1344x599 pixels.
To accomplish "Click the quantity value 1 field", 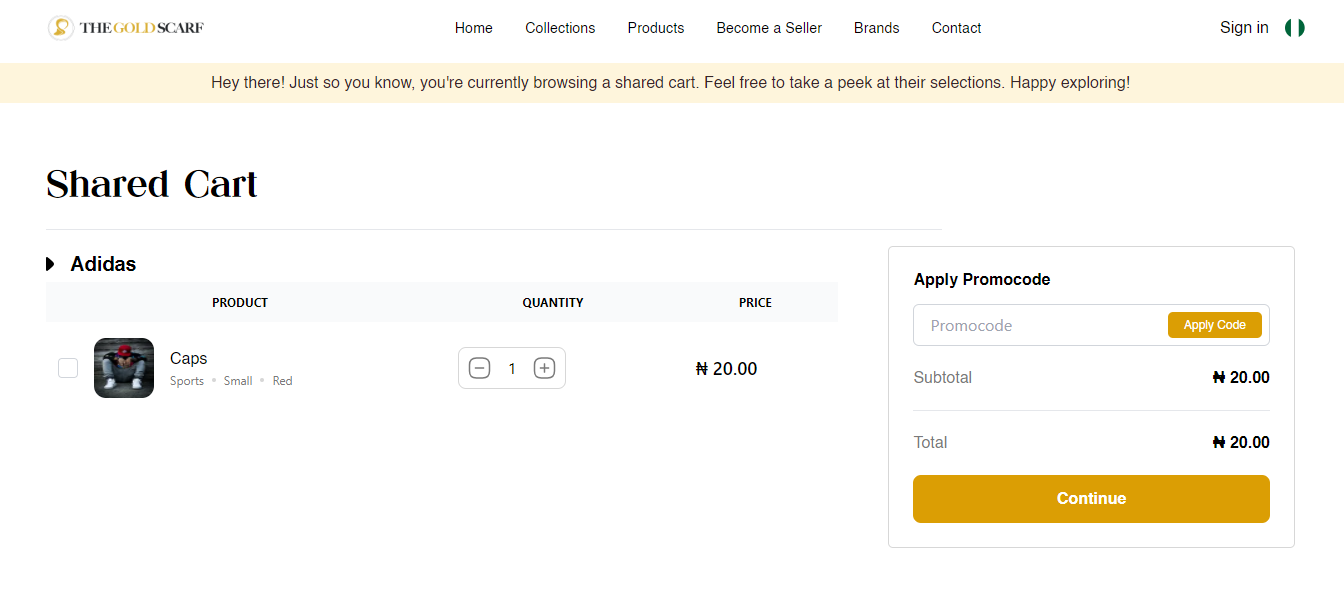I will 512,368.
